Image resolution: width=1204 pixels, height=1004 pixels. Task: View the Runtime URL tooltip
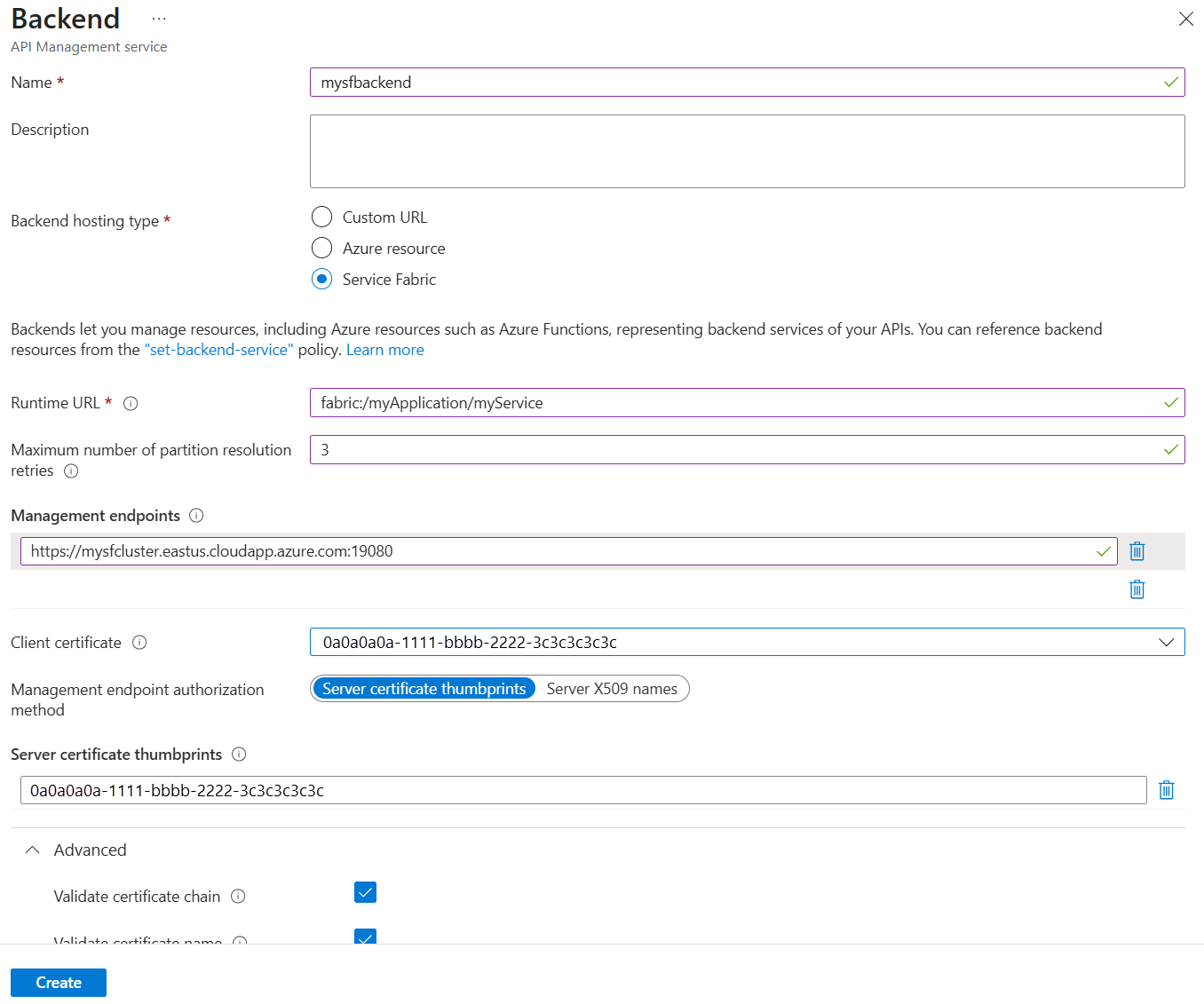coord(131,403)
